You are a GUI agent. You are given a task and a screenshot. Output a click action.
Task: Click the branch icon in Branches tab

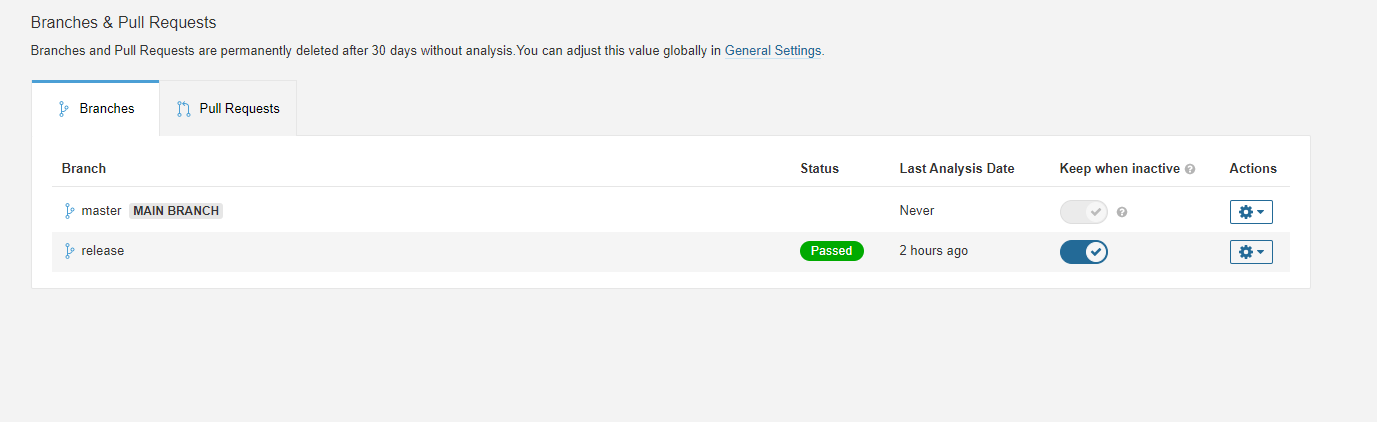tap(64, 108)
